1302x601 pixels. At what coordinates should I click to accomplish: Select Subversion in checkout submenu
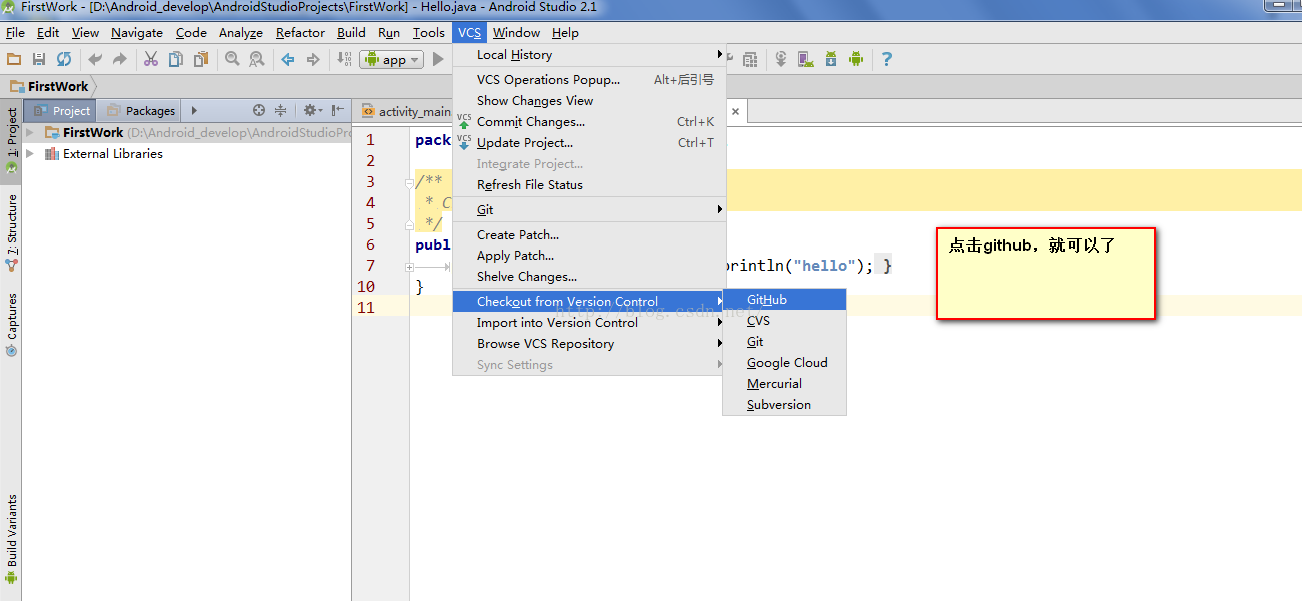pyautogui.click(x=778, y=405)
